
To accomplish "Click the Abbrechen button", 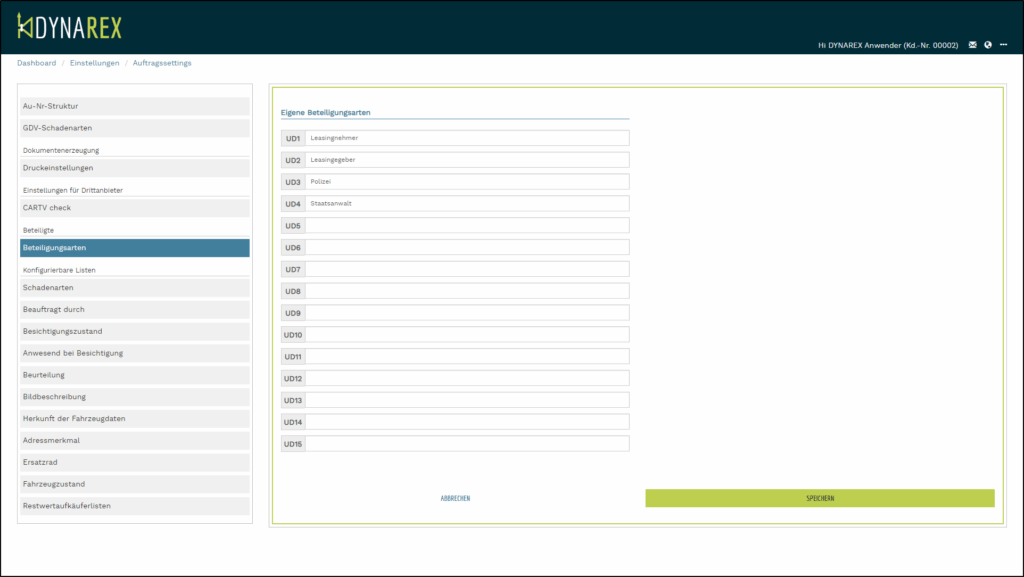I will pos(455,498).
